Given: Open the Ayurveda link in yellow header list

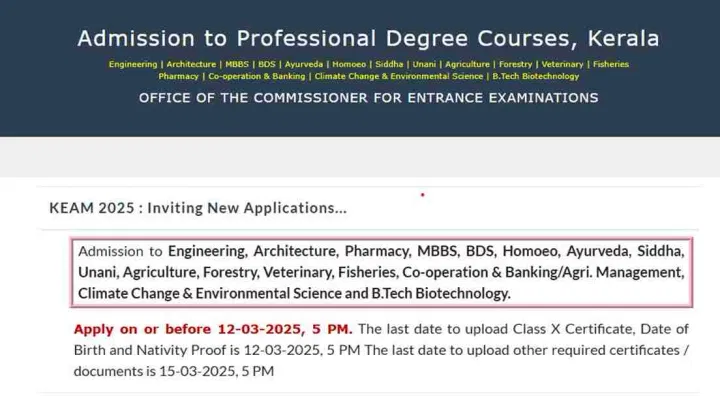Looking at the screenshot, I should click(x=306, y=64).
